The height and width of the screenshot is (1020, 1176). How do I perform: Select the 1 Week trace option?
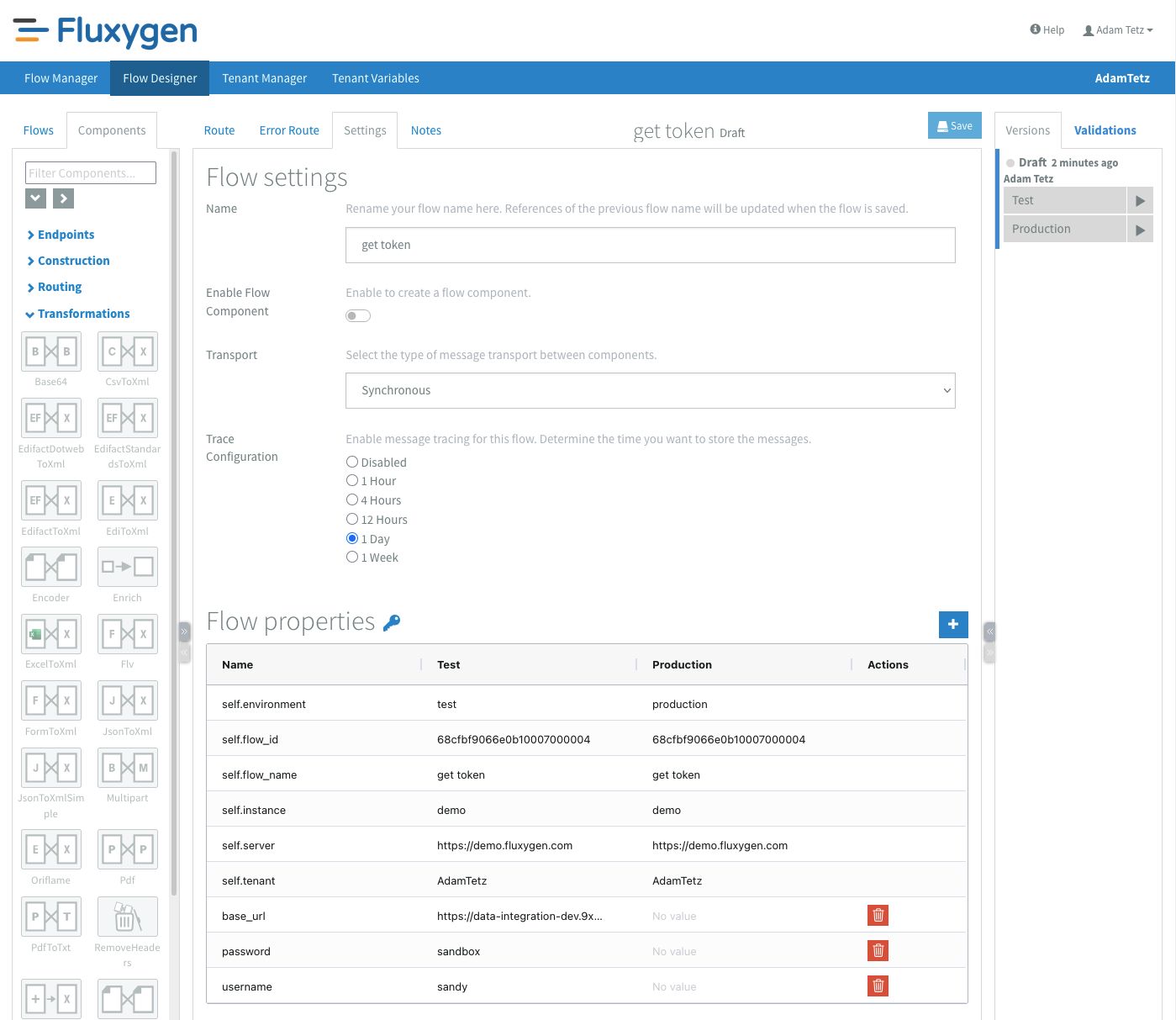pos(352,558)
